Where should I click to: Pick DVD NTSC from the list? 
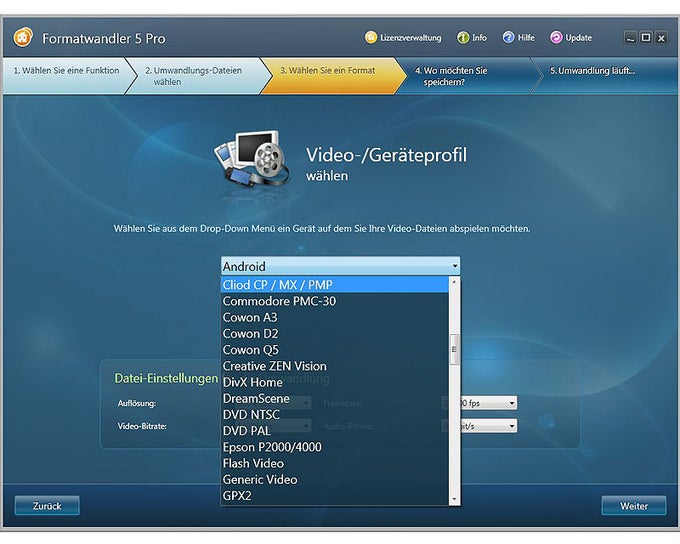335,415
